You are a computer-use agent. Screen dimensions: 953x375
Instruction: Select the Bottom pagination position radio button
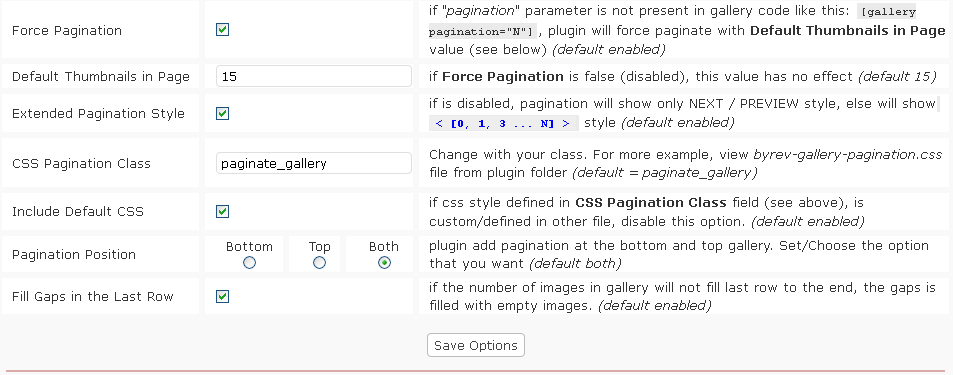pyautogui.click(x=249, y=263)
